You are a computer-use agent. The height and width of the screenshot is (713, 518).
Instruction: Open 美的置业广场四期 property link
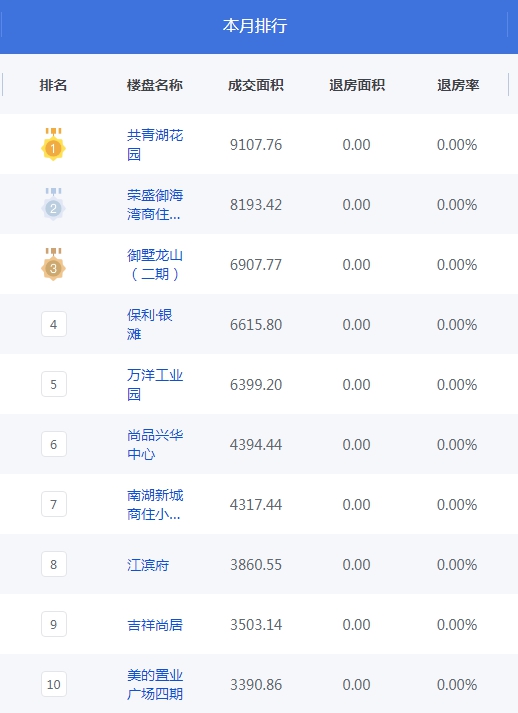155,684
